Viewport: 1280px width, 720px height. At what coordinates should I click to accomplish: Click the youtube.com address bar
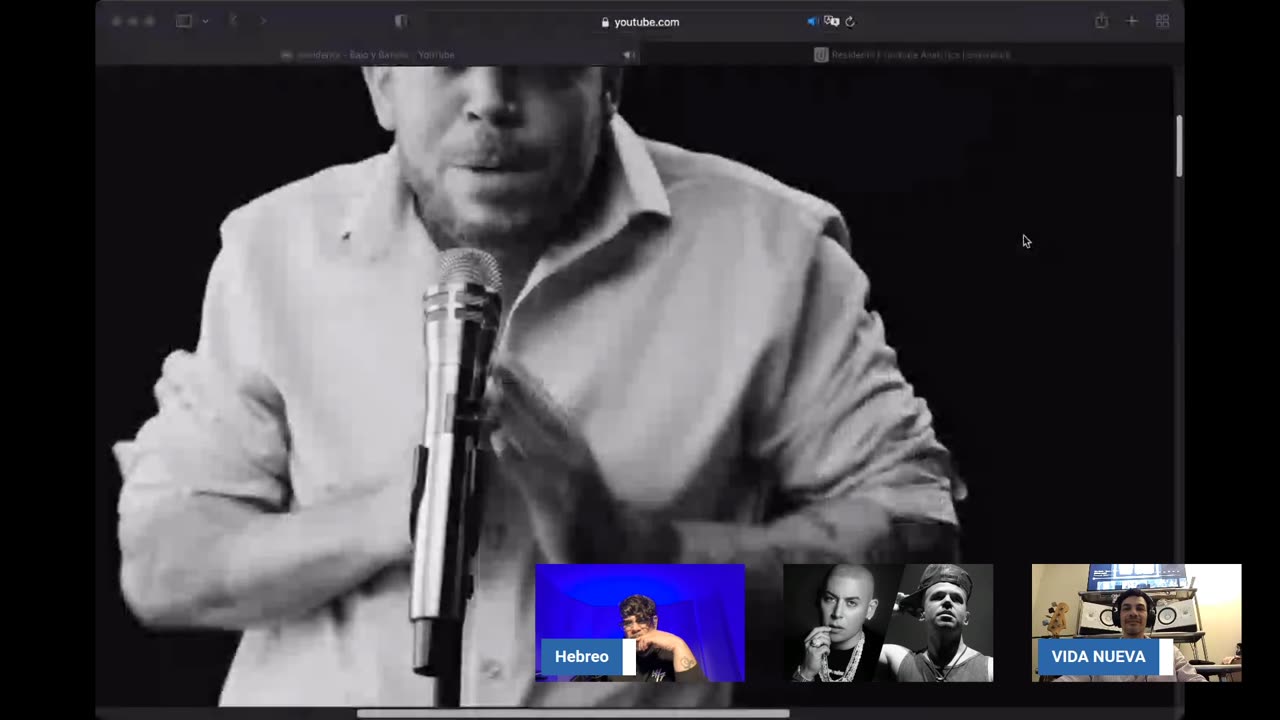tap(640, 21)
